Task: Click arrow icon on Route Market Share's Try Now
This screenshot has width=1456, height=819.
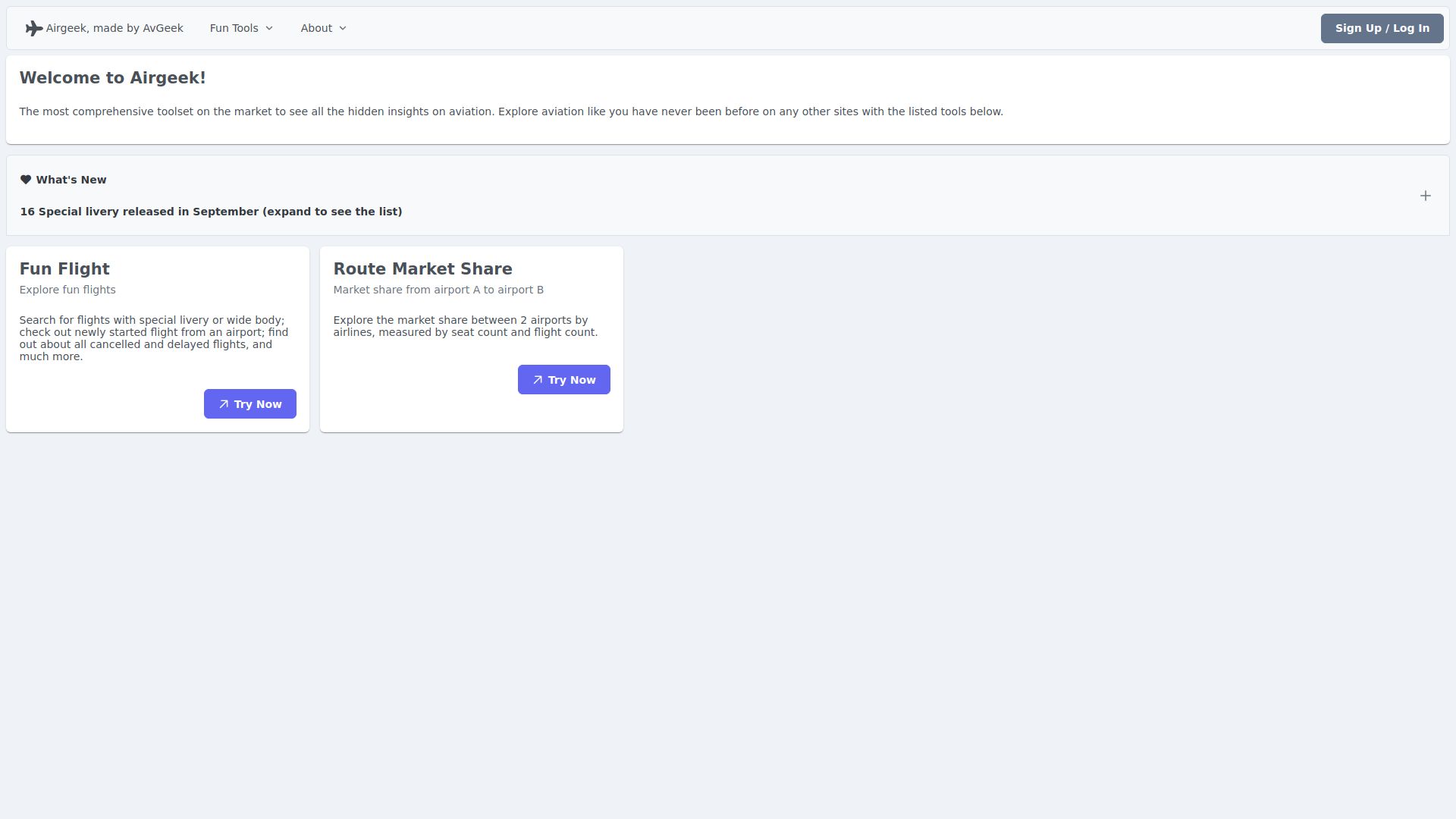Action: (538, 380)
